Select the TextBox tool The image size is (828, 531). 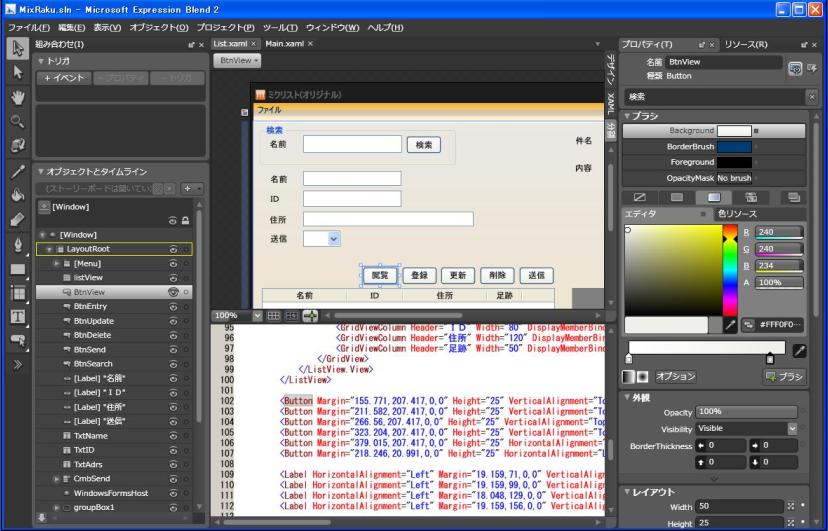(x=17, y=316)
